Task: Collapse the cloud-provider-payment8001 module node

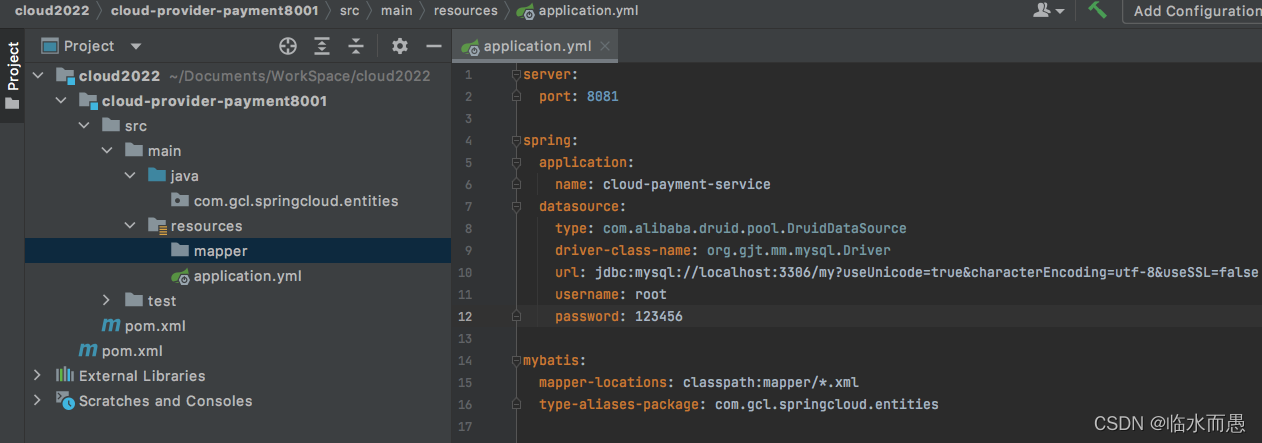Action: click(61, 100)
